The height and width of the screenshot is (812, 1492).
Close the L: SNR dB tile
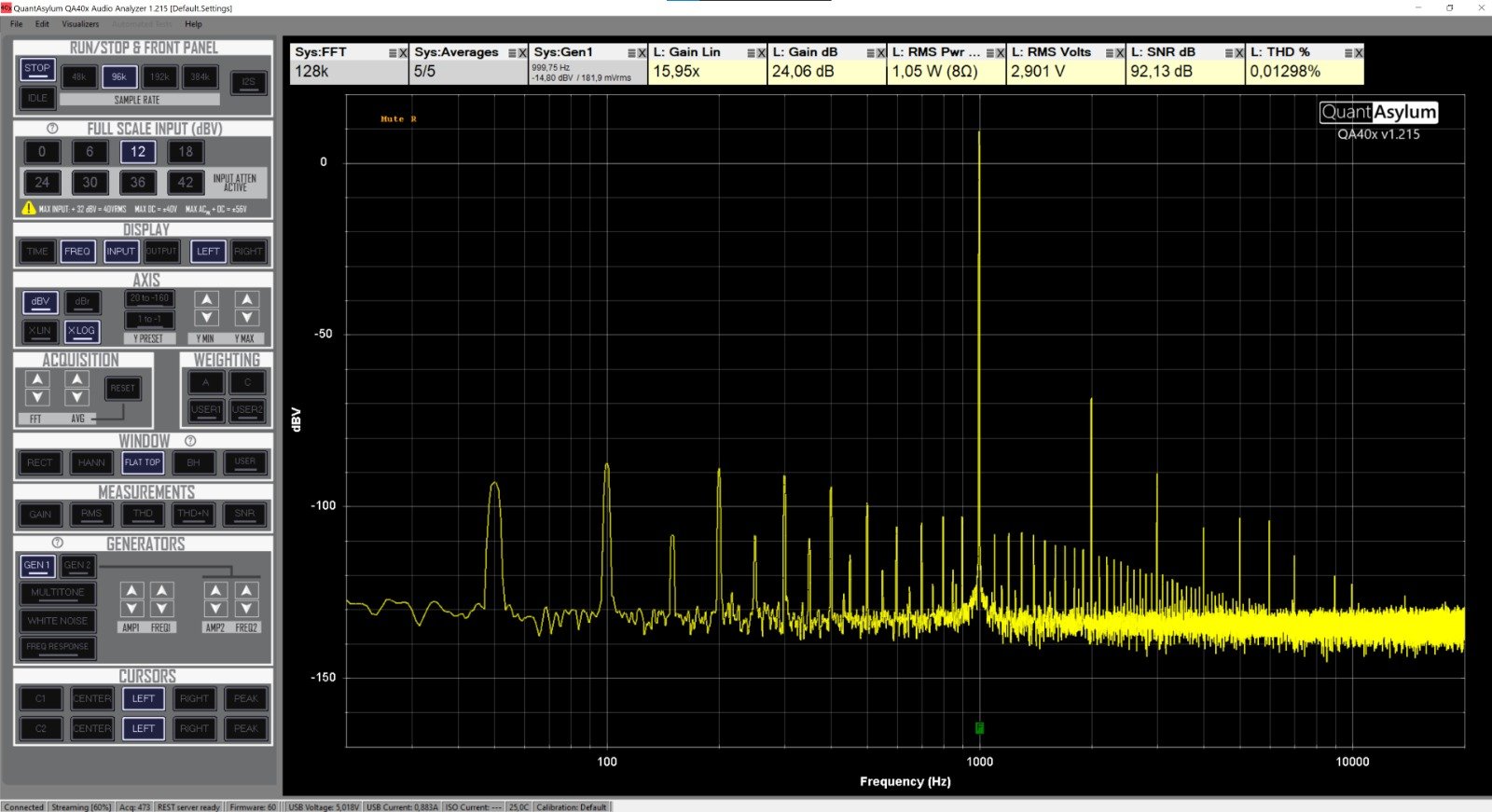point(1238,53)
